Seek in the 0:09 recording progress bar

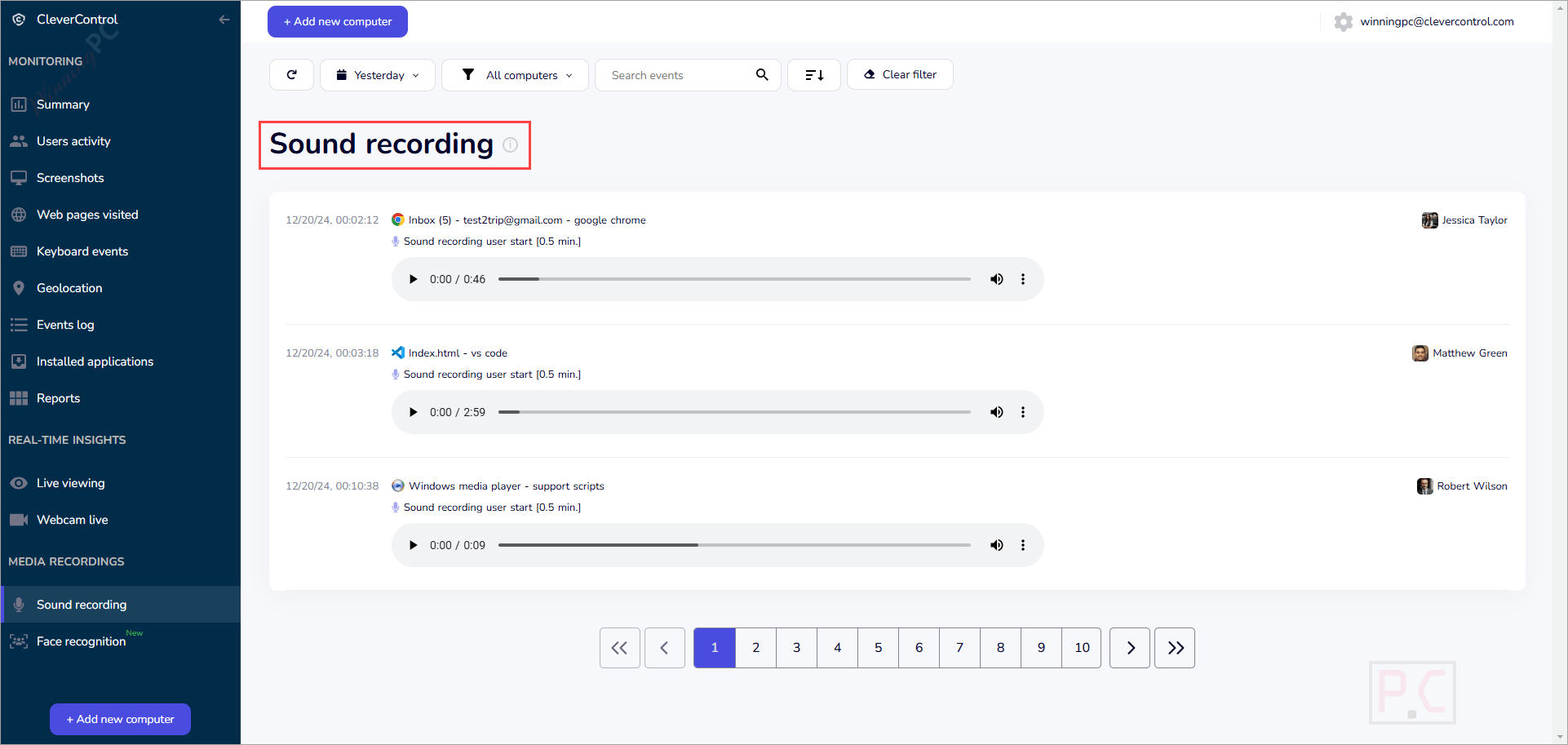734,545
